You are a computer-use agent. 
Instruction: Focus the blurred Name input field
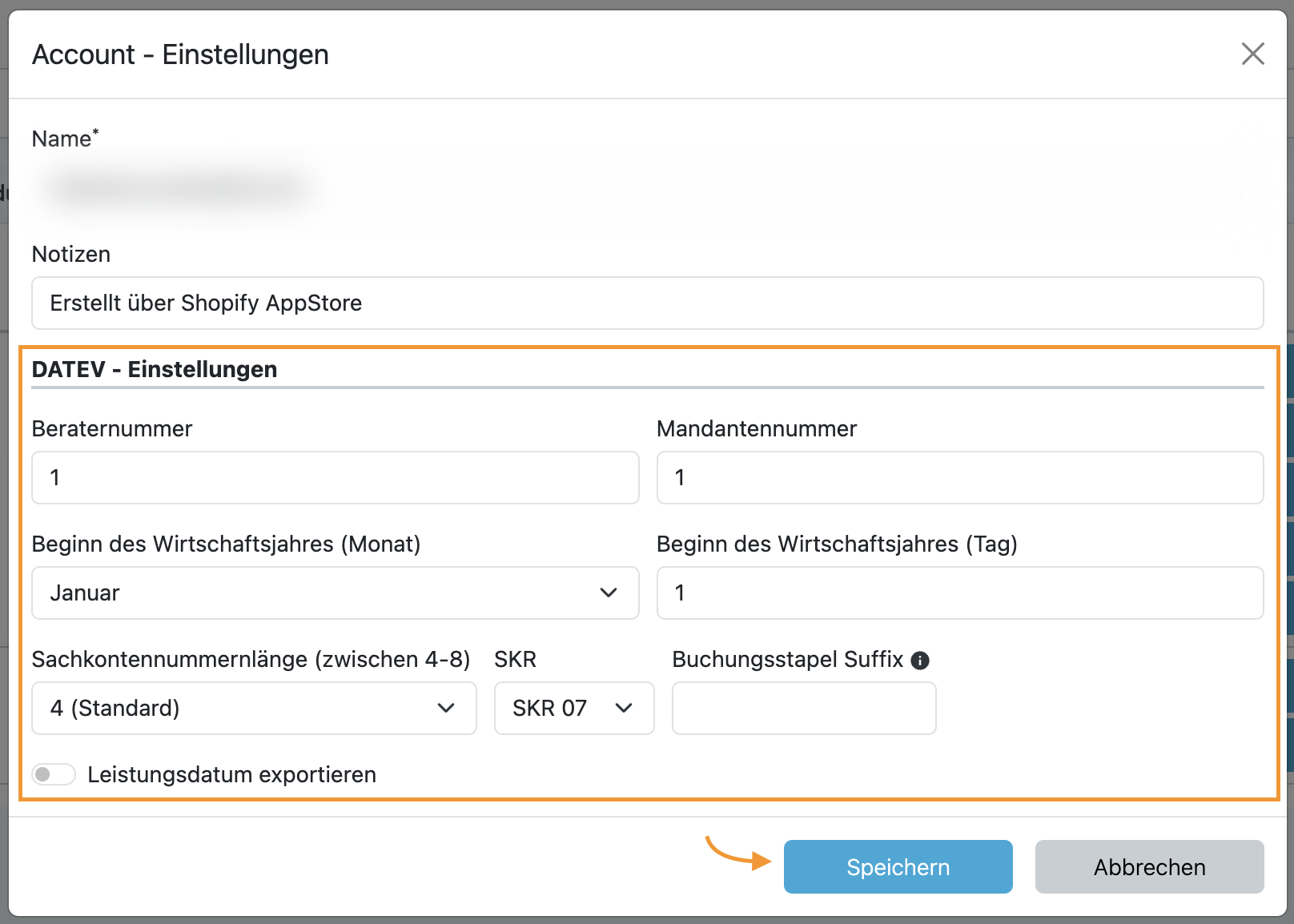647,189
